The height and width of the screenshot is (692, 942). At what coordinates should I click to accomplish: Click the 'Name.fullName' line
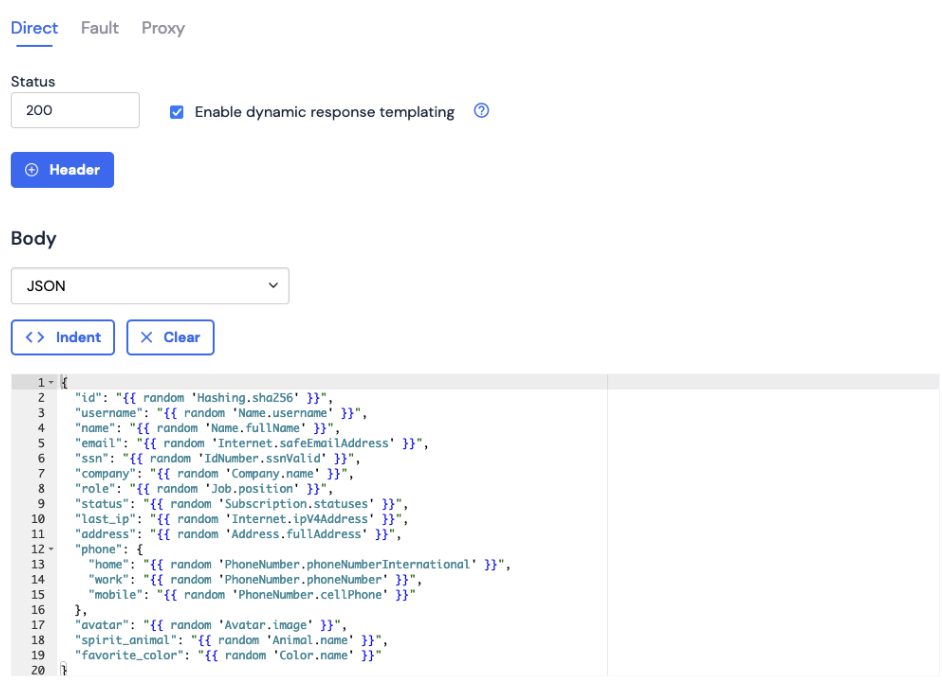207,428
